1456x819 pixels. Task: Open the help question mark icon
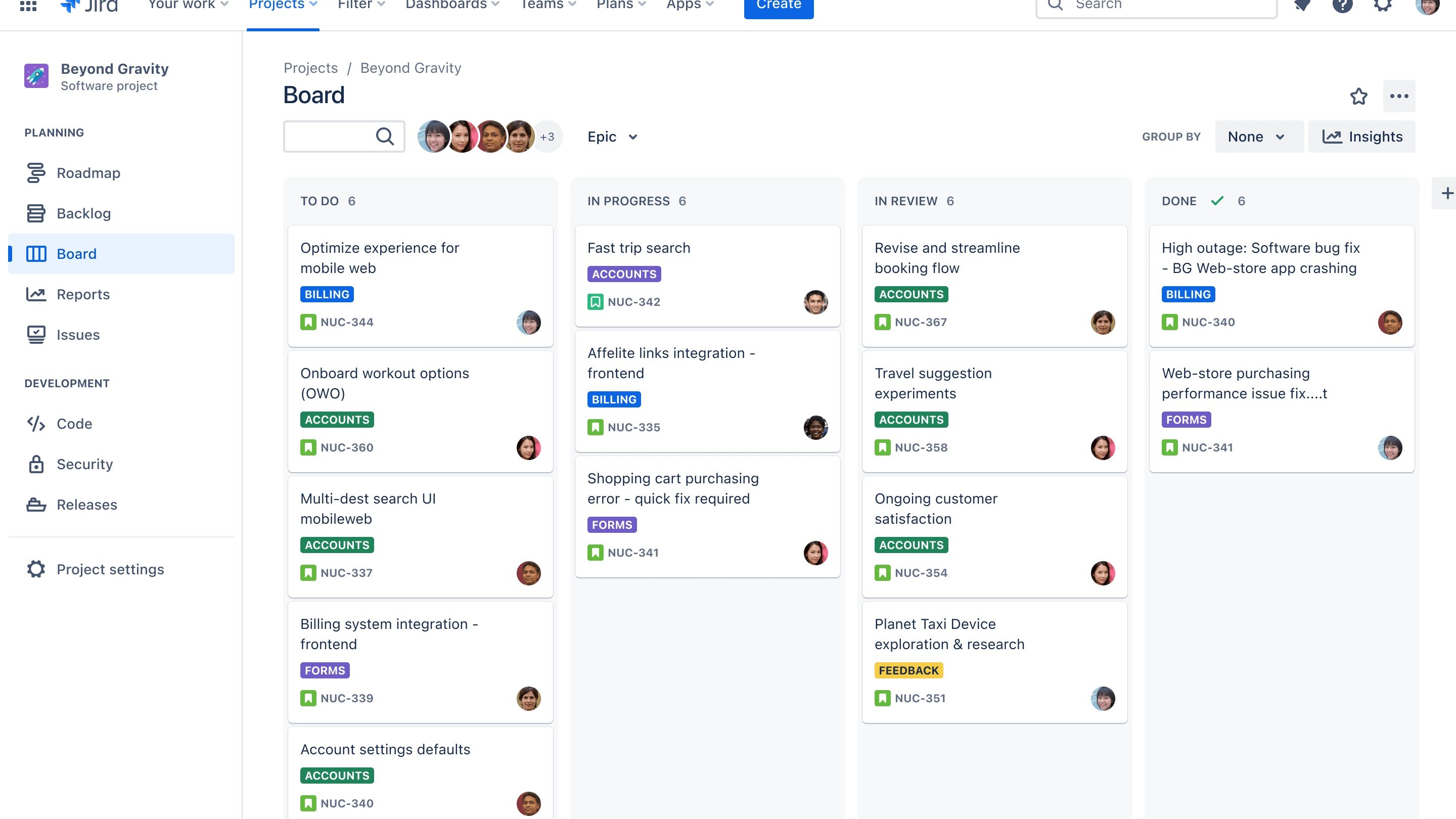pyautogui.click(x=1342, y=6)
